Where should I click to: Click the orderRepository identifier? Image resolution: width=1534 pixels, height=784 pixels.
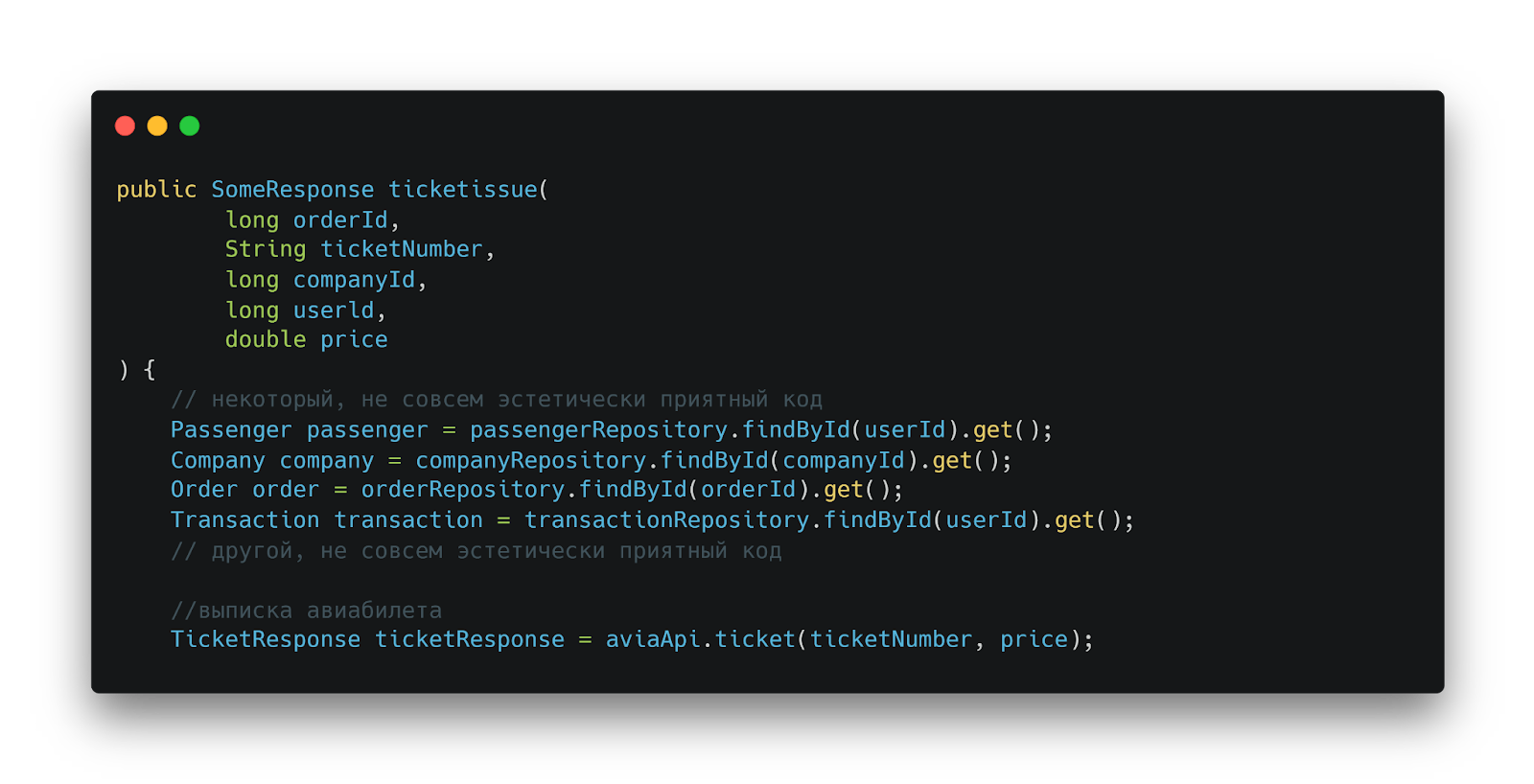[463, 490]
